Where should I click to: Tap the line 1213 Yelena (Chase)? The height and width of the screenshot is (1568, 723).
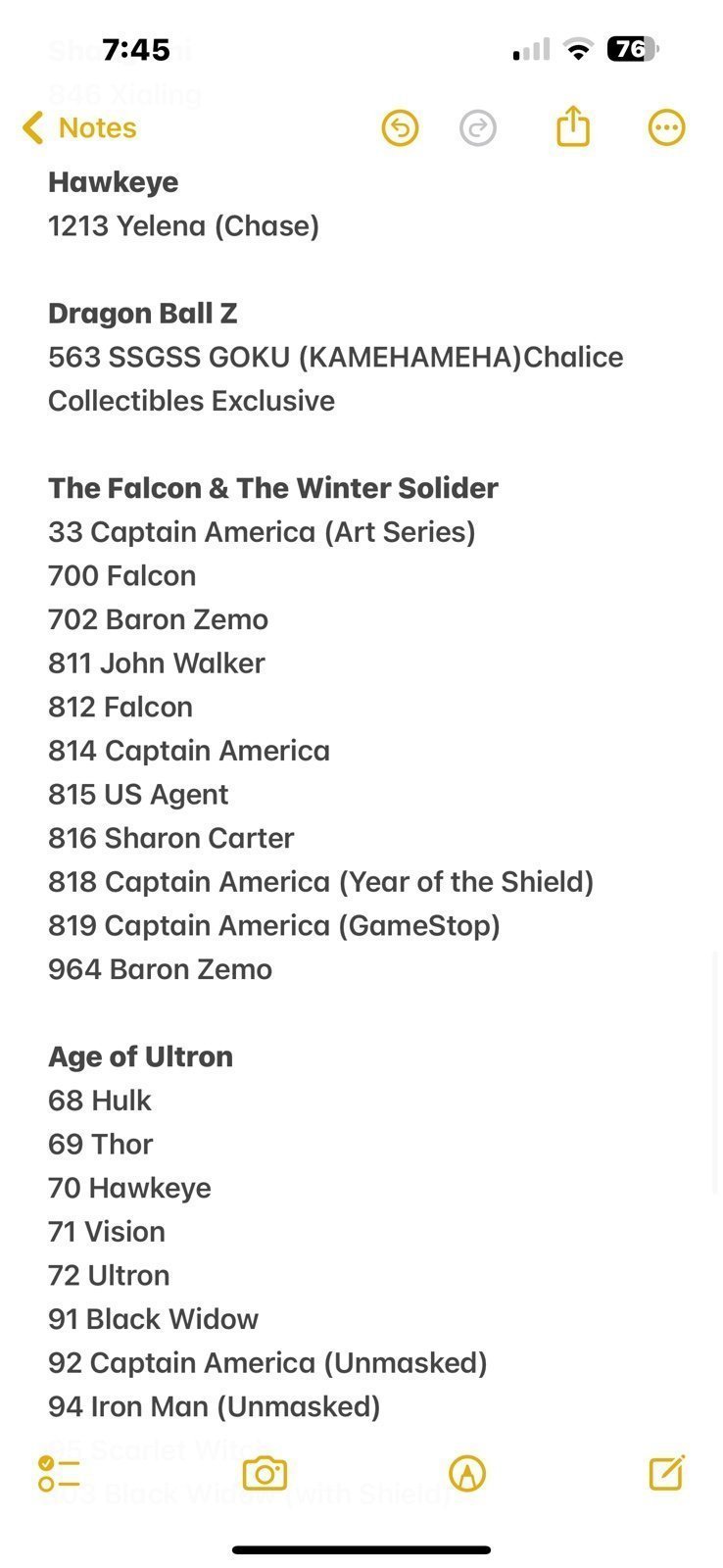[x=184, y=226]
